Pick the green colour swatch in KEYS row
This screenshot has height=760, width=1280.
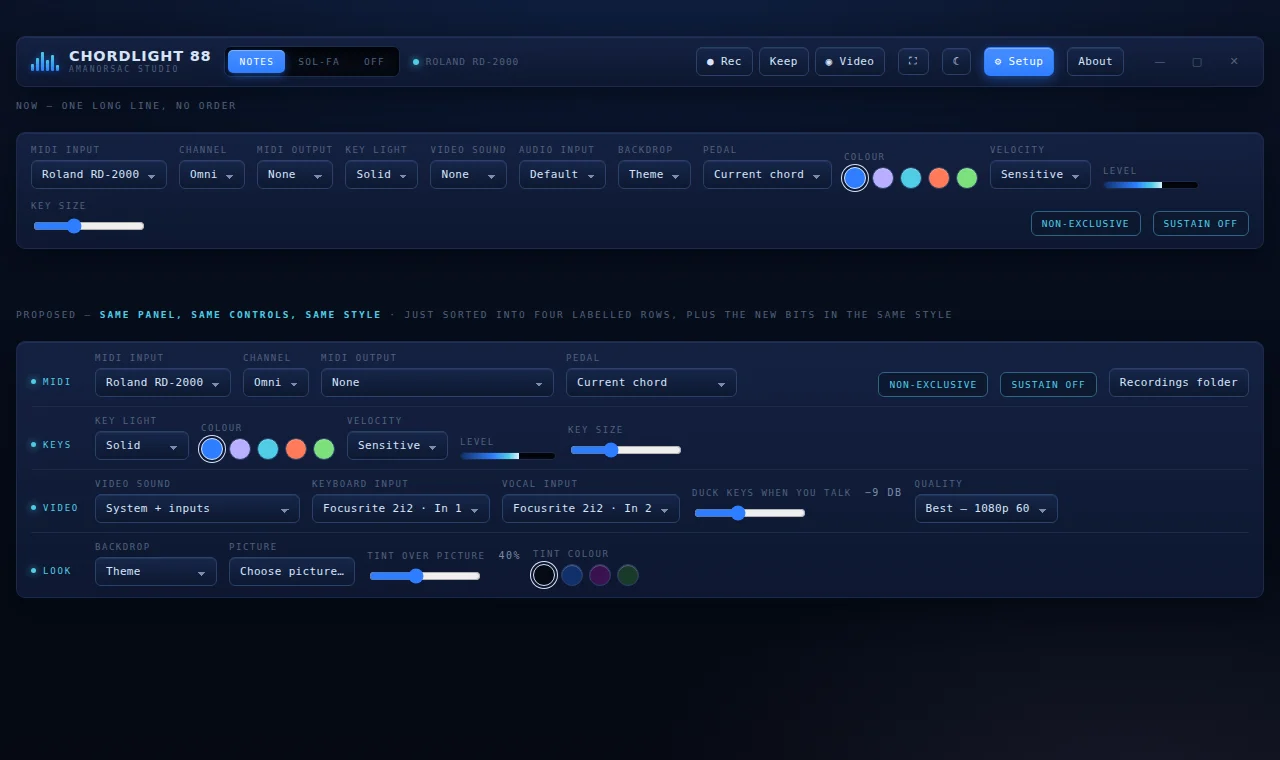pos(324,449)
